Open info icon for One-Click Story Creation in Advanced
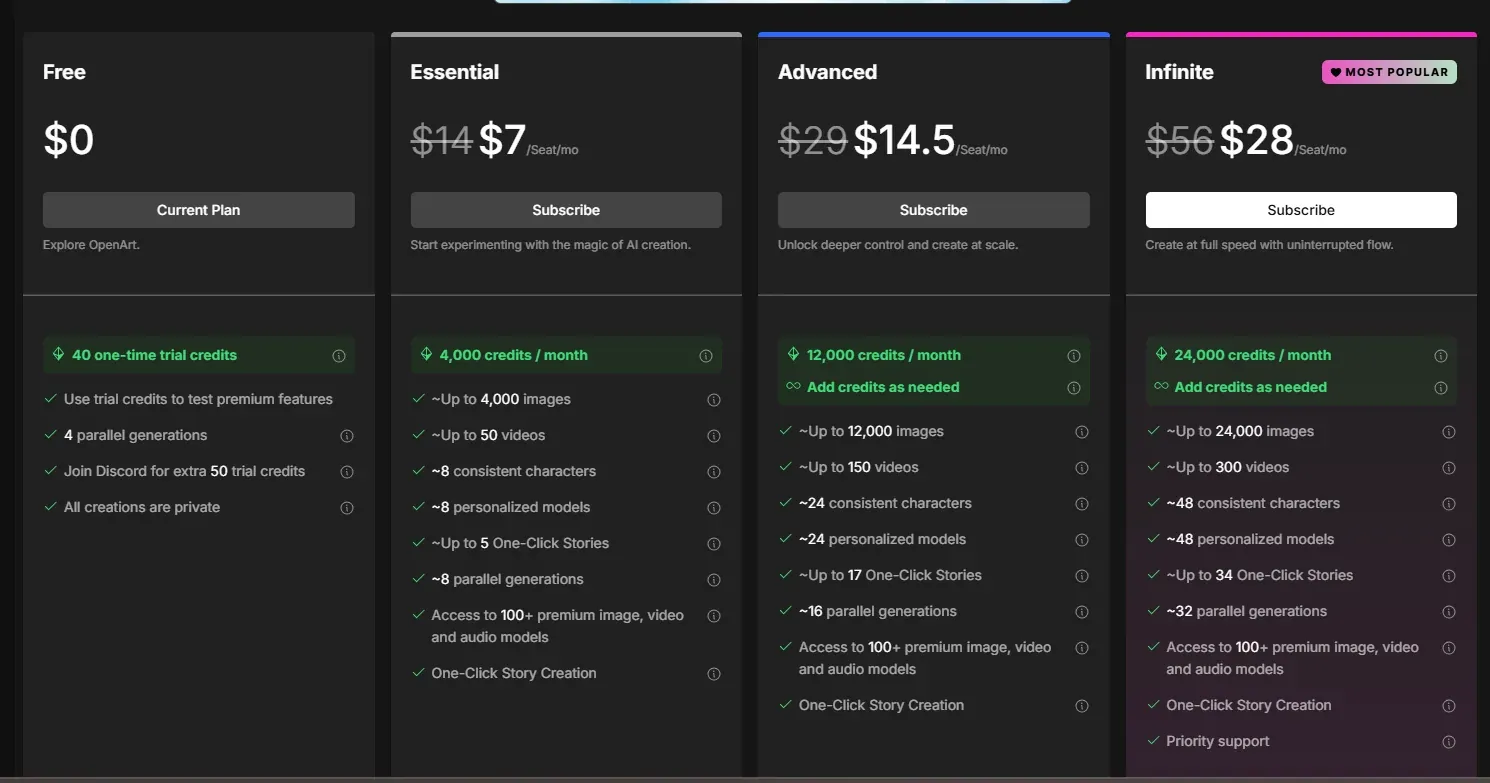 [x=1081, y=705]
